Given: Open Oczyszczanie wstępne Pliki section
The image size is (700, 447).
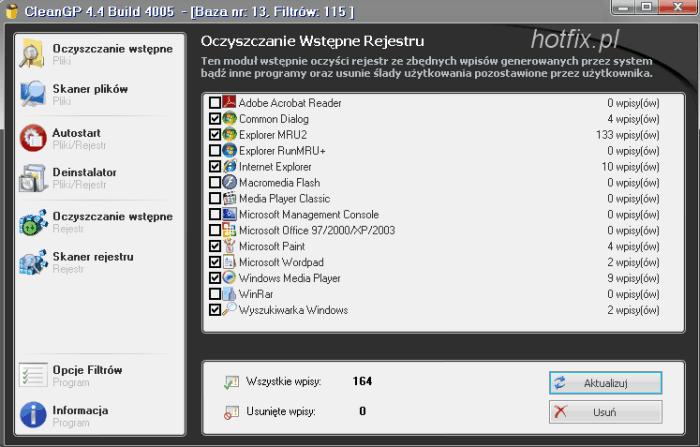Looking at the screenshot, I should (111, 53).
